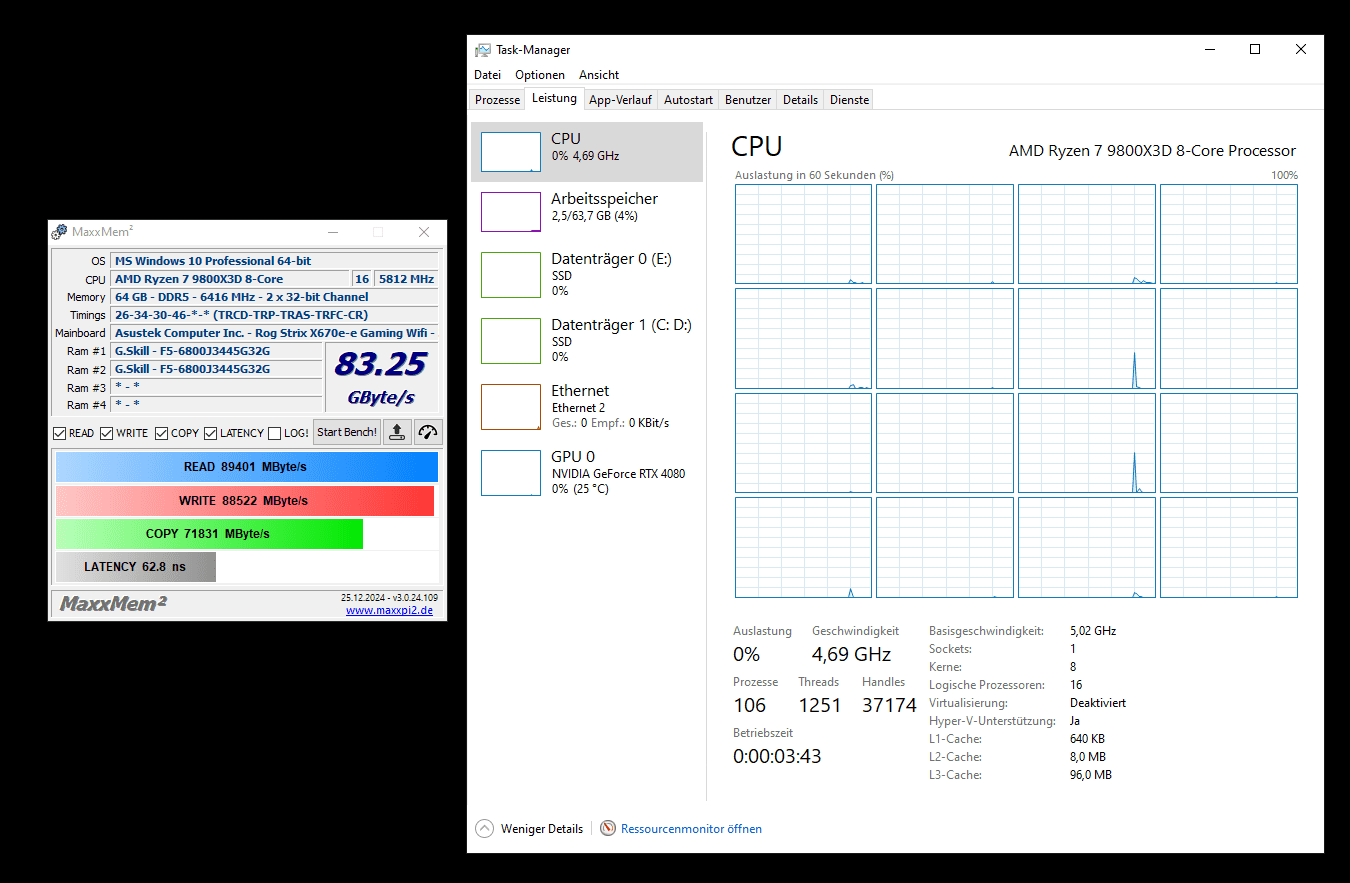Click the L3-Cache 96,0 MB value
The image size is (1350, 883).
point(1091,775)
